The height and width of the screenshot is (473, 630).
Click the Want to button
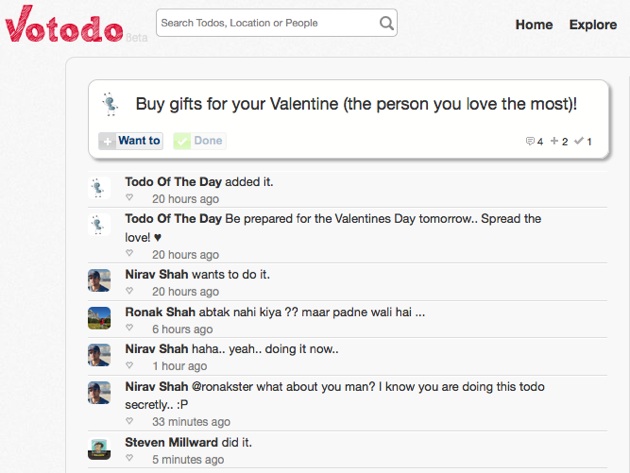(x=131, y=141)
